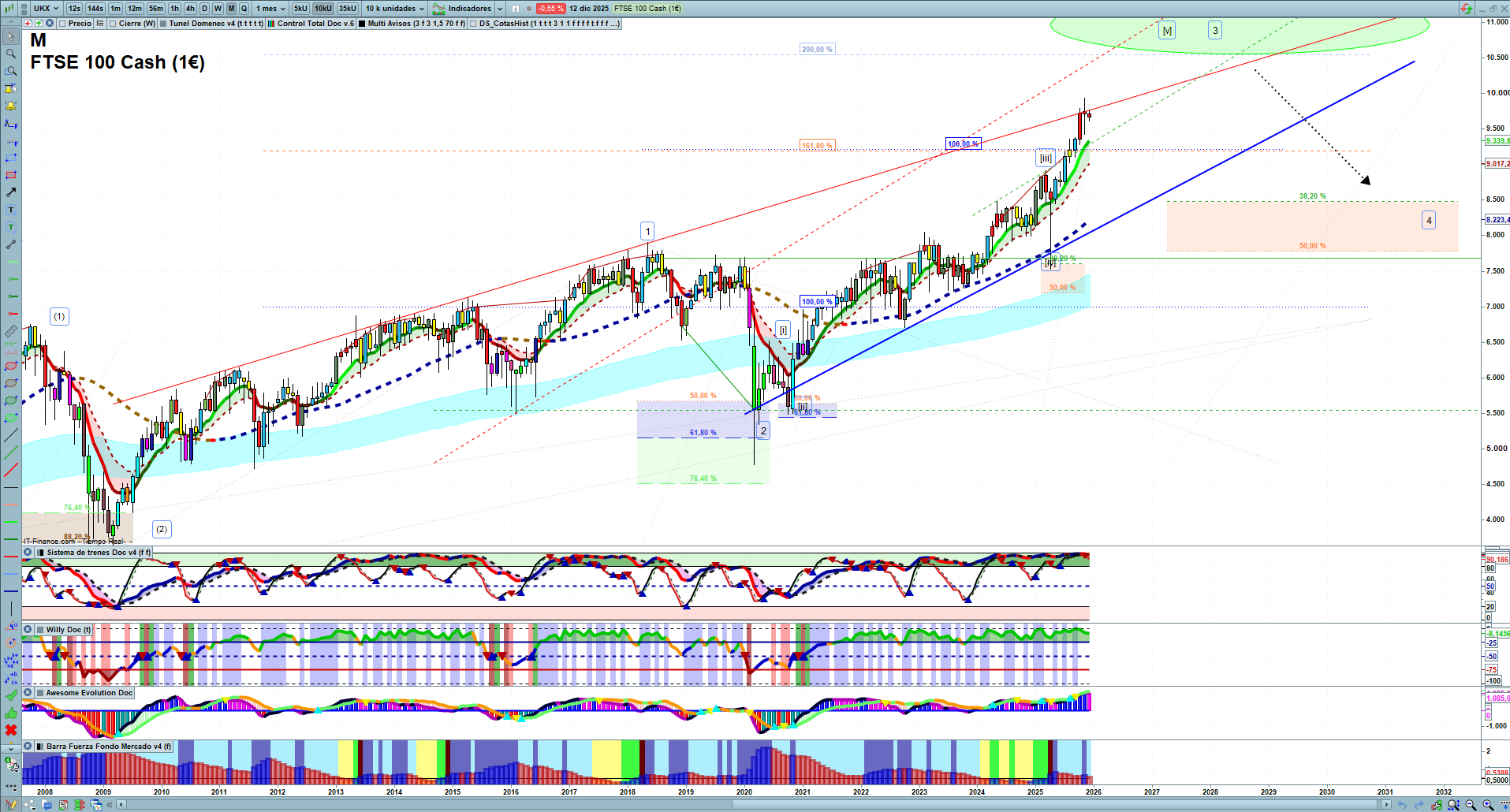Open the UKX symbol dropdown
Viewport: 1510px width, 812px height.
pos(46,9)
